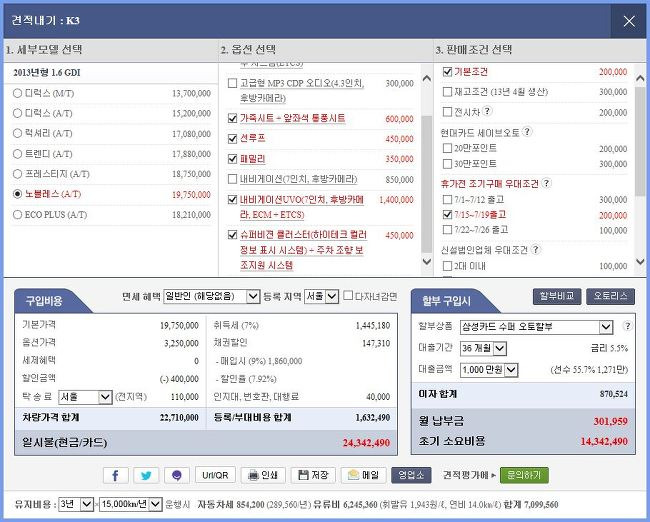Image resolution: width=650 pixels, height=522 pixels.
Task: Close the K3 estimate dialog
Action: tap(629, 21)
